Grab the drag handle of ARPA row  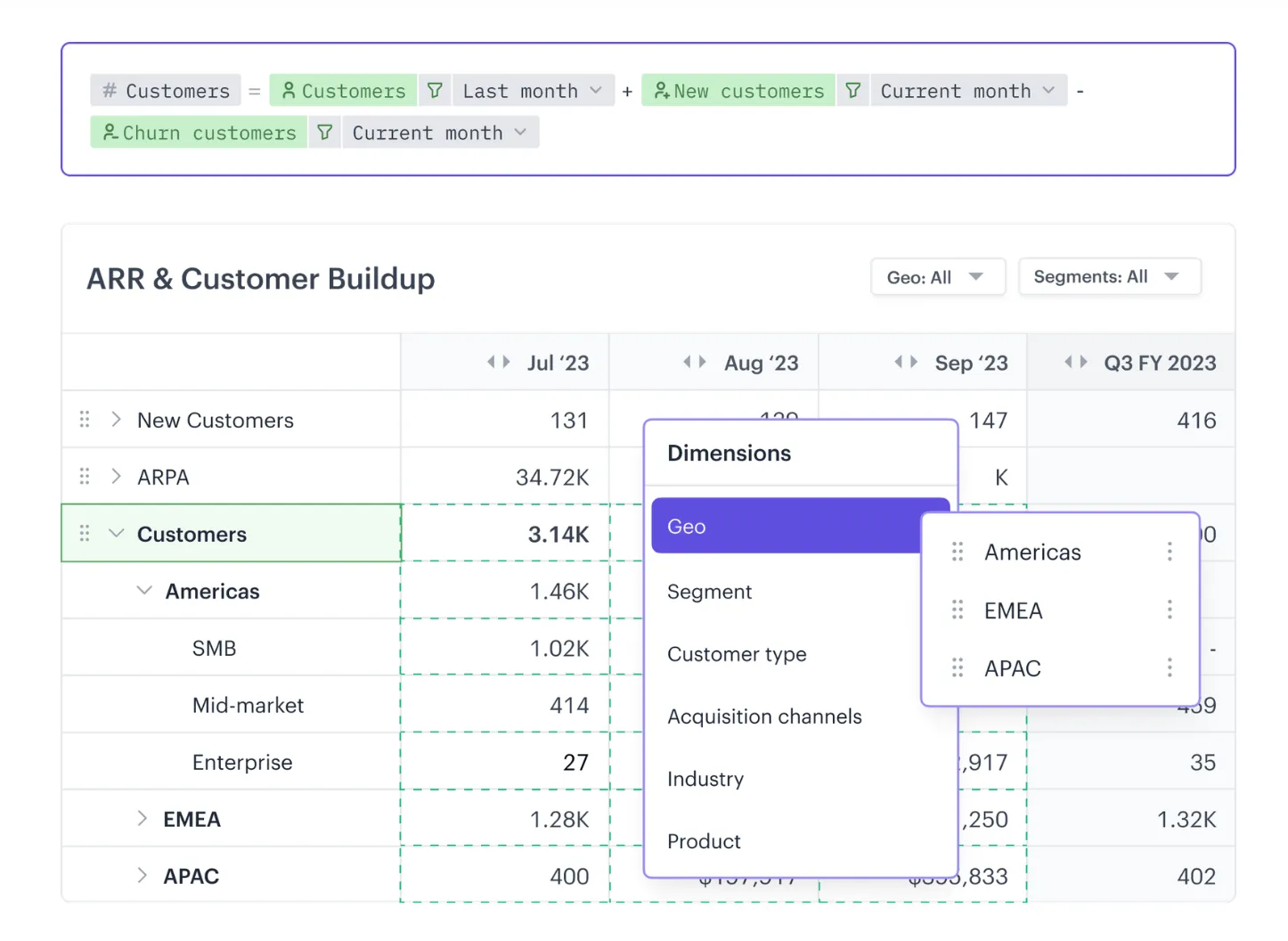click(x=85, y=476)
